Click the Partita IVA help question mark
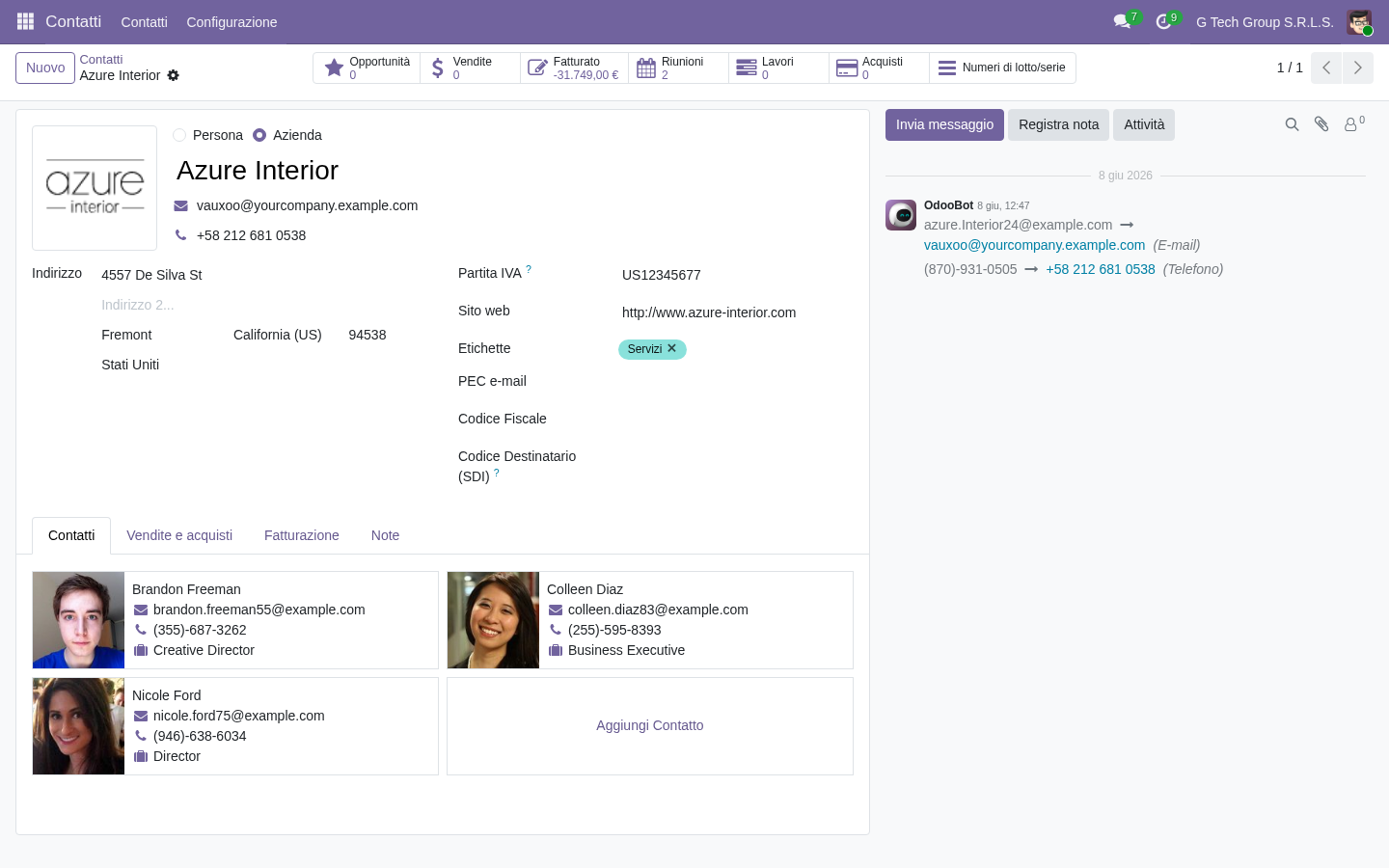This screenshot has width=1389, height=868. click(529, 270)
